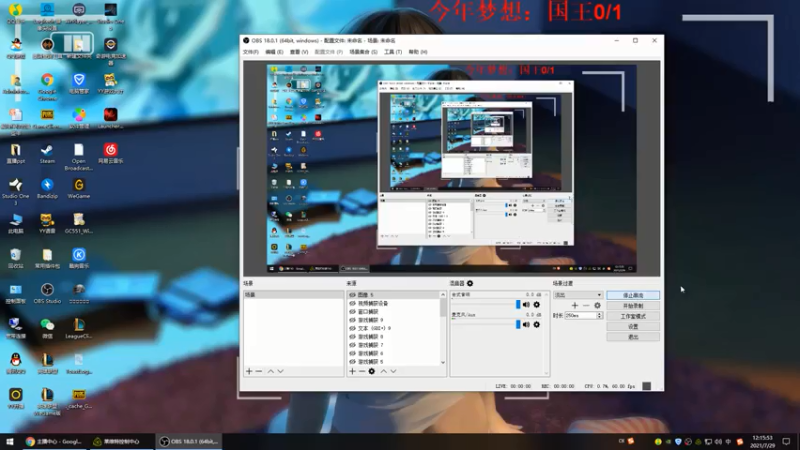Open the Bandizip desktop shortcut
This screenshot has height=450, width=800.
click(47, 188)
